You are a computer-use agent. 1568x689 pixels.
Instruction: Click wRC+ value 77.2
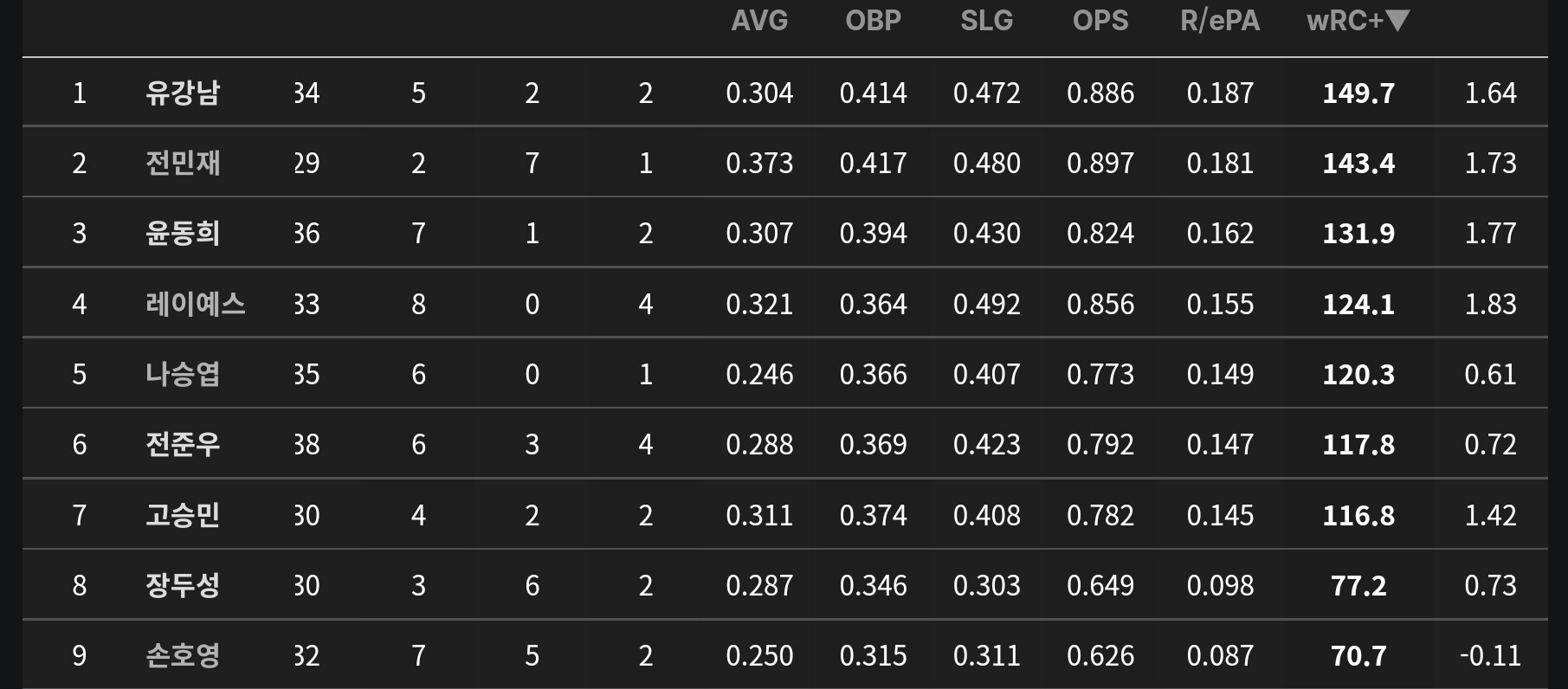[x=1358, y=585]
